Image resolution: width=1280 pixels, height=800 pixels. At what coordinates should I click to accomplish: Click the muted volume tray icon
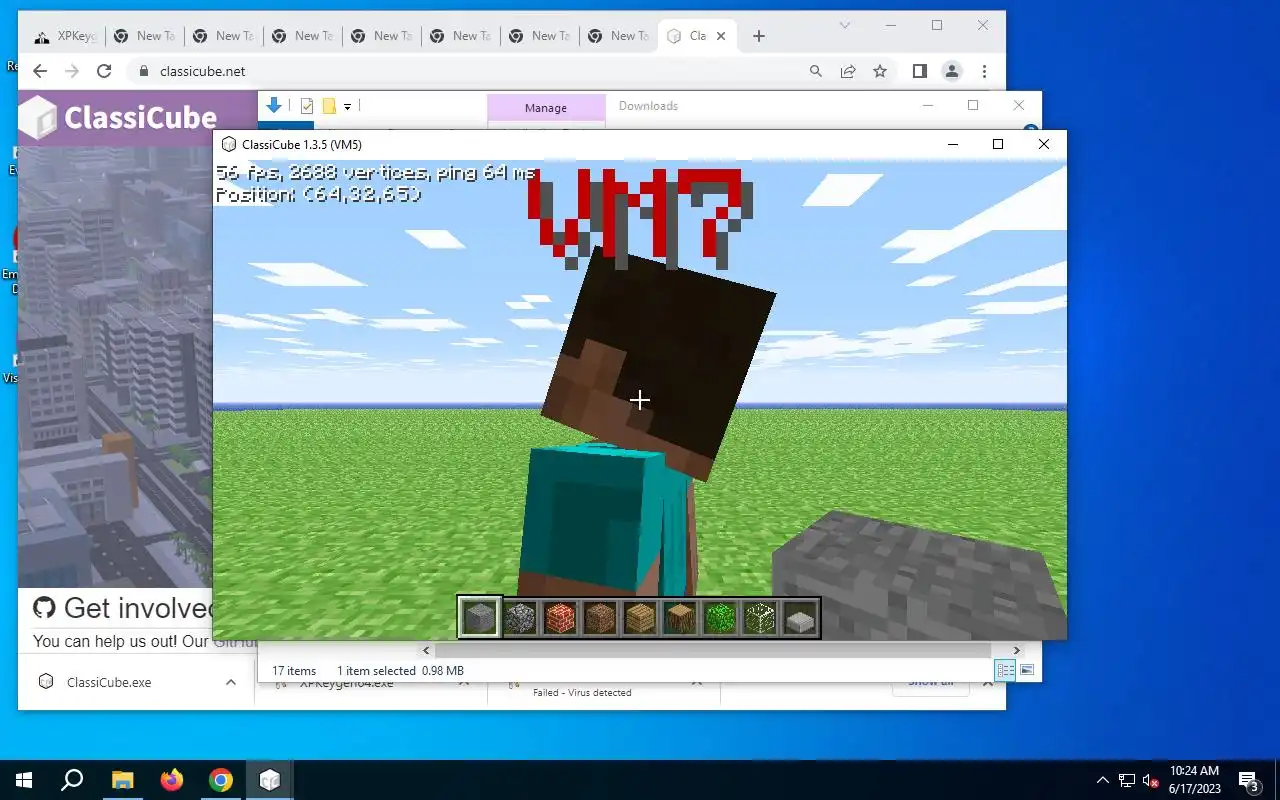click(x=1150, y=780)
